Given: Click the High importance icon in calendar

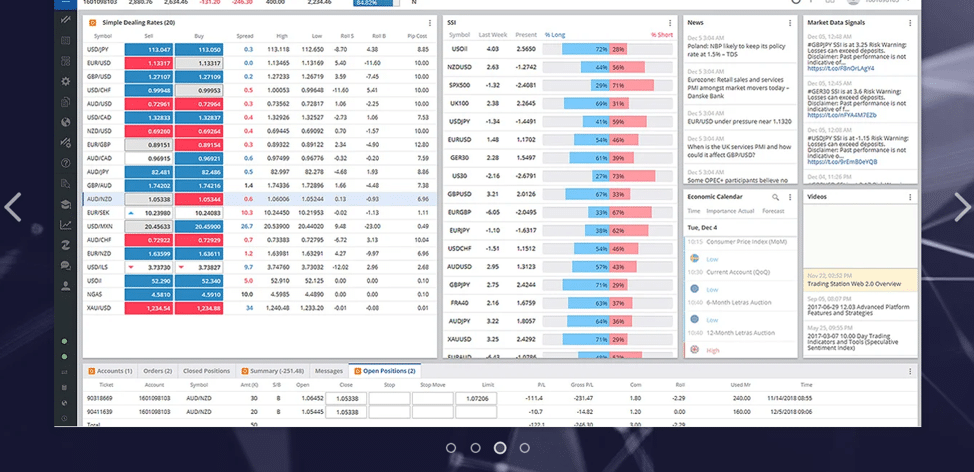Looking at the screenshot, I should (x=694, y=350).
